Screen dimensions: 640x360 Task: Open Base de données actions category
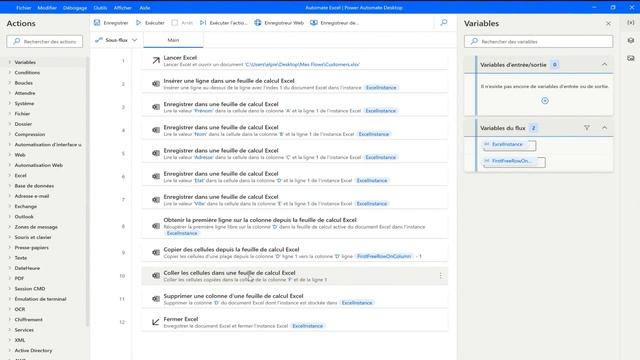(34, 186)
